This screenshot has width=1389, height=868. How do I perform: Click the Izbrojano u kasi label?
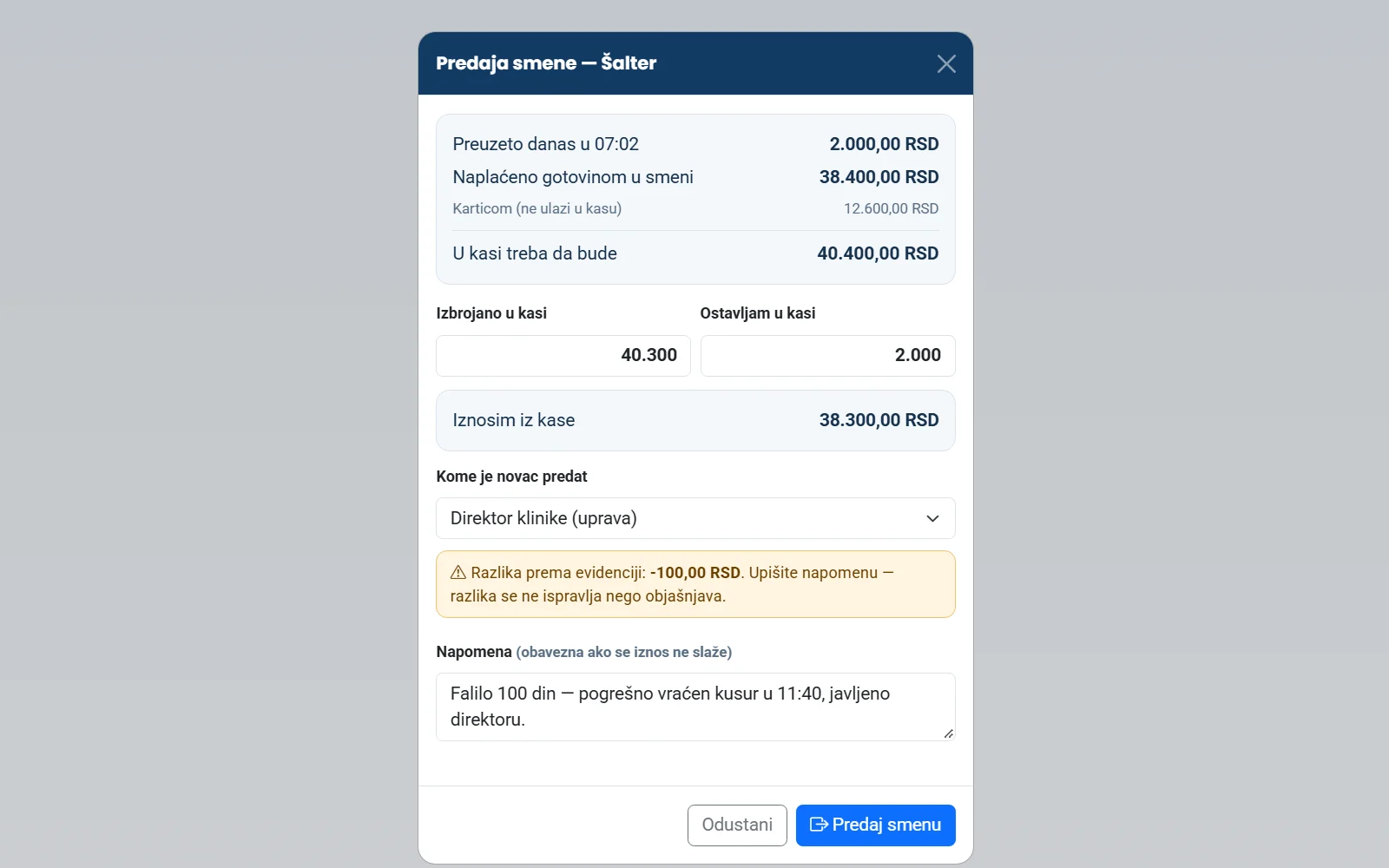pos(491,313)
